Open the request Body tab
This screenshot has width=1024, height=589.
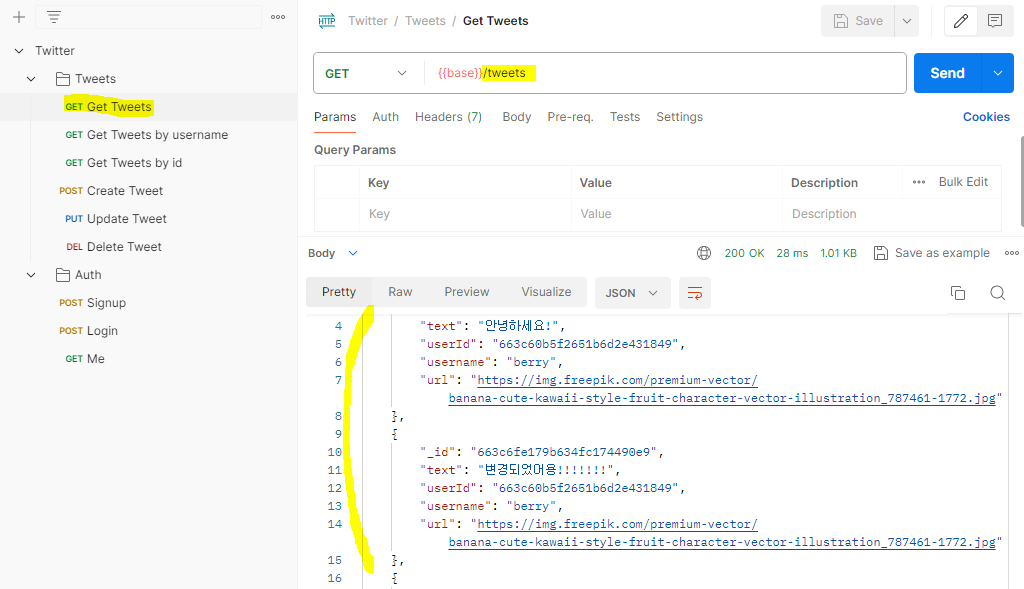point(517,117)
